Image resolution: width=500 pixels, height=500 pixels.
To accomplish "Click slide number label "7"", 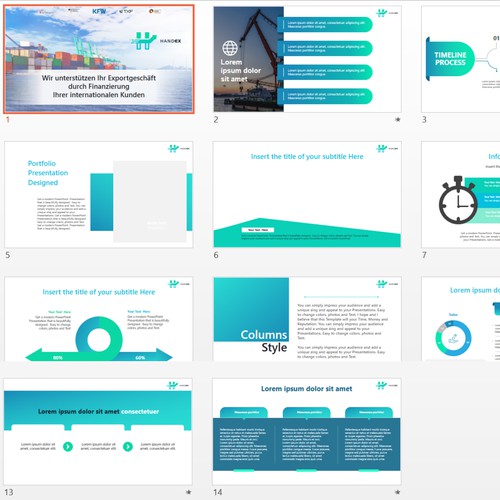I will pos(424,255).
